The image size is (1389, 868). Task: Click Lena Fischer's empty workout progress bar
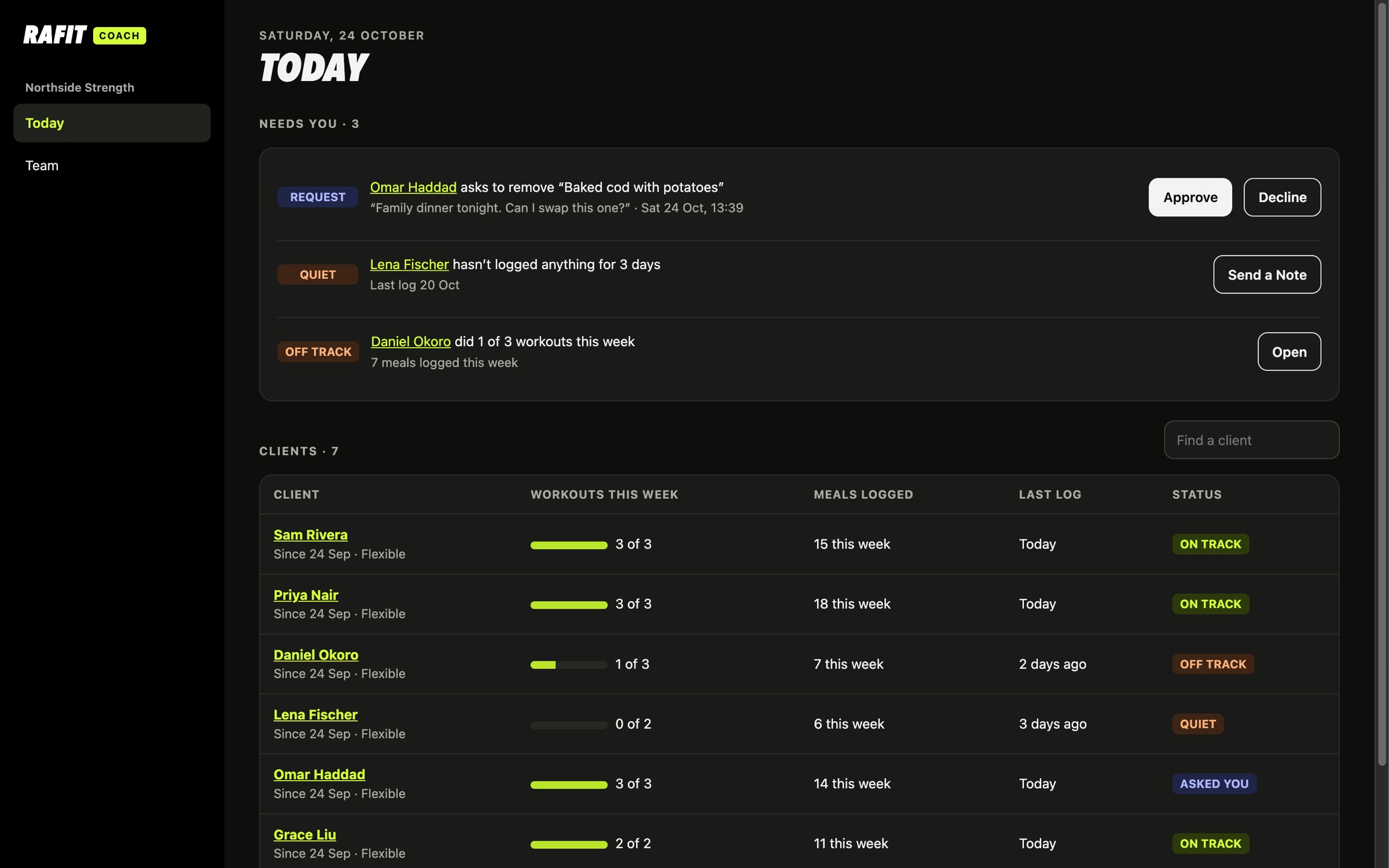(568, 724)
